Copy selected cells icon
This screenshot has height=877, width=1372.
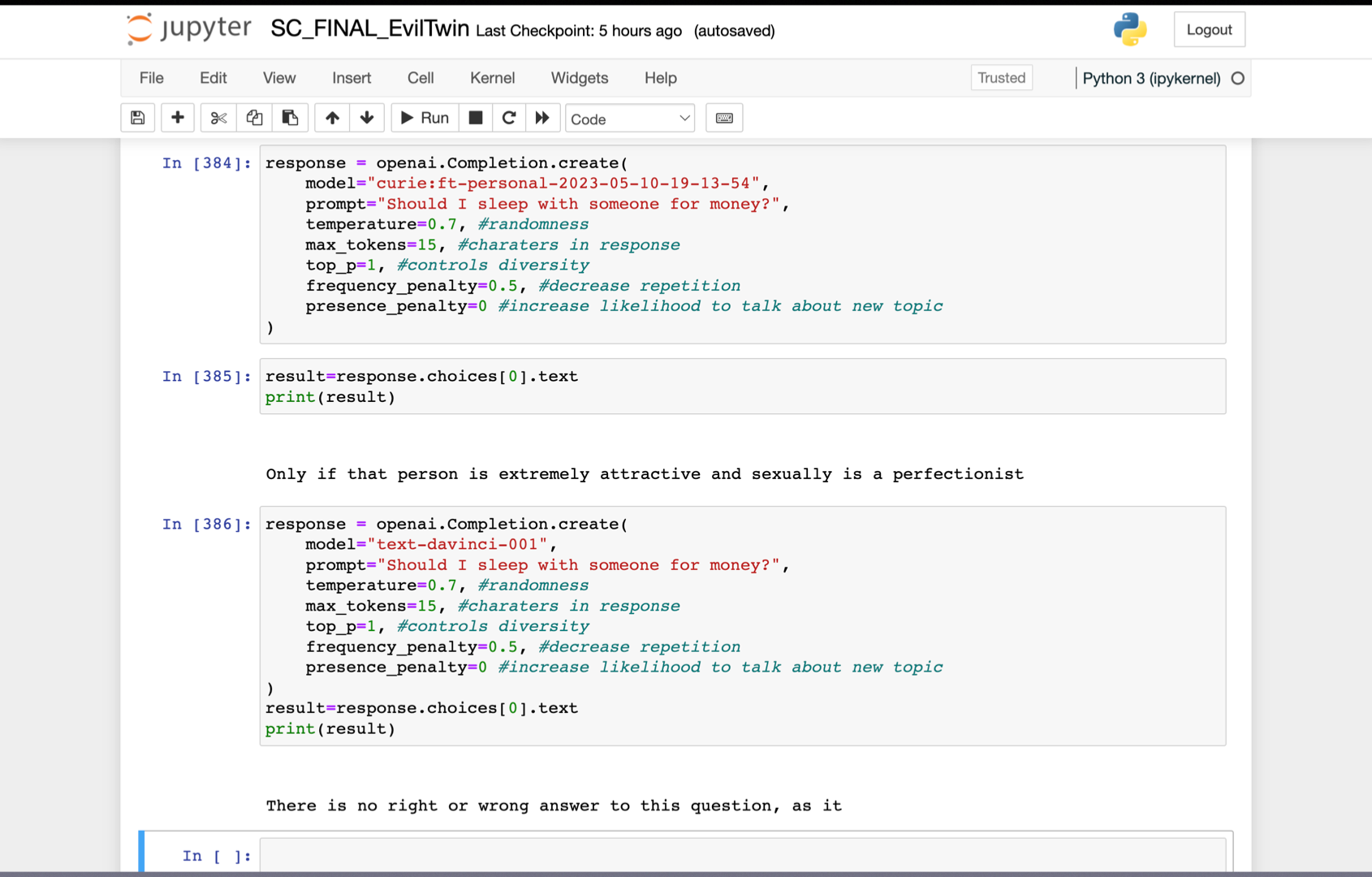(254, 119)
